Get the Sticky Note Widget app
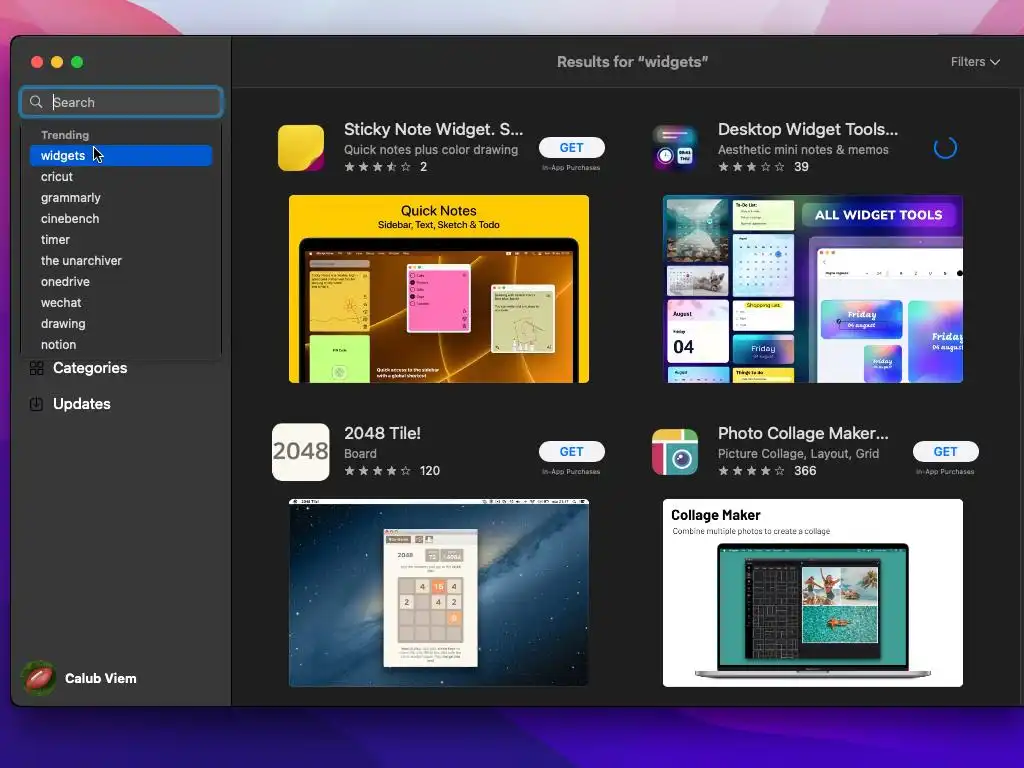Screen dimensions: 1024x768 click(x=571, y=148)
